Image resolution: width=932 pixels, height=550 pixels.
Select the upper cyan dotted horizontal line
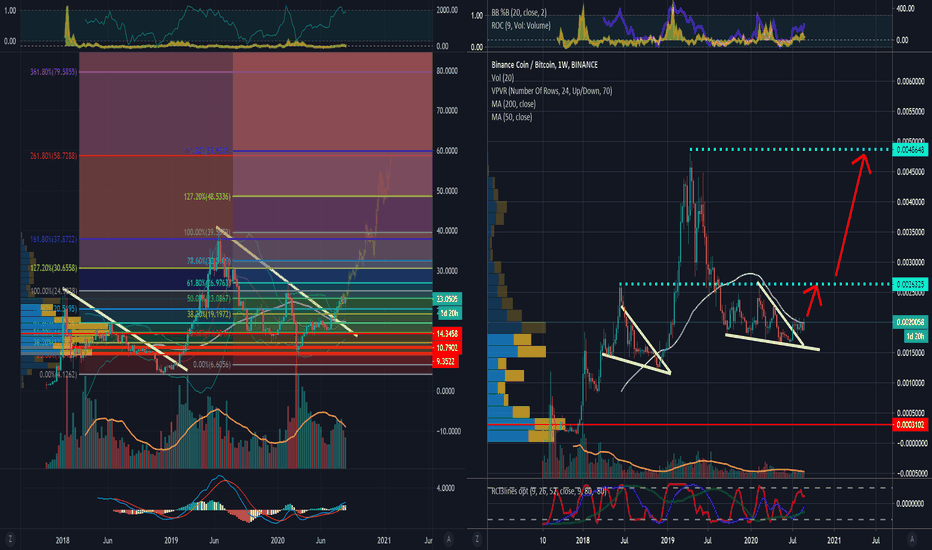click(x=791, y=149)
